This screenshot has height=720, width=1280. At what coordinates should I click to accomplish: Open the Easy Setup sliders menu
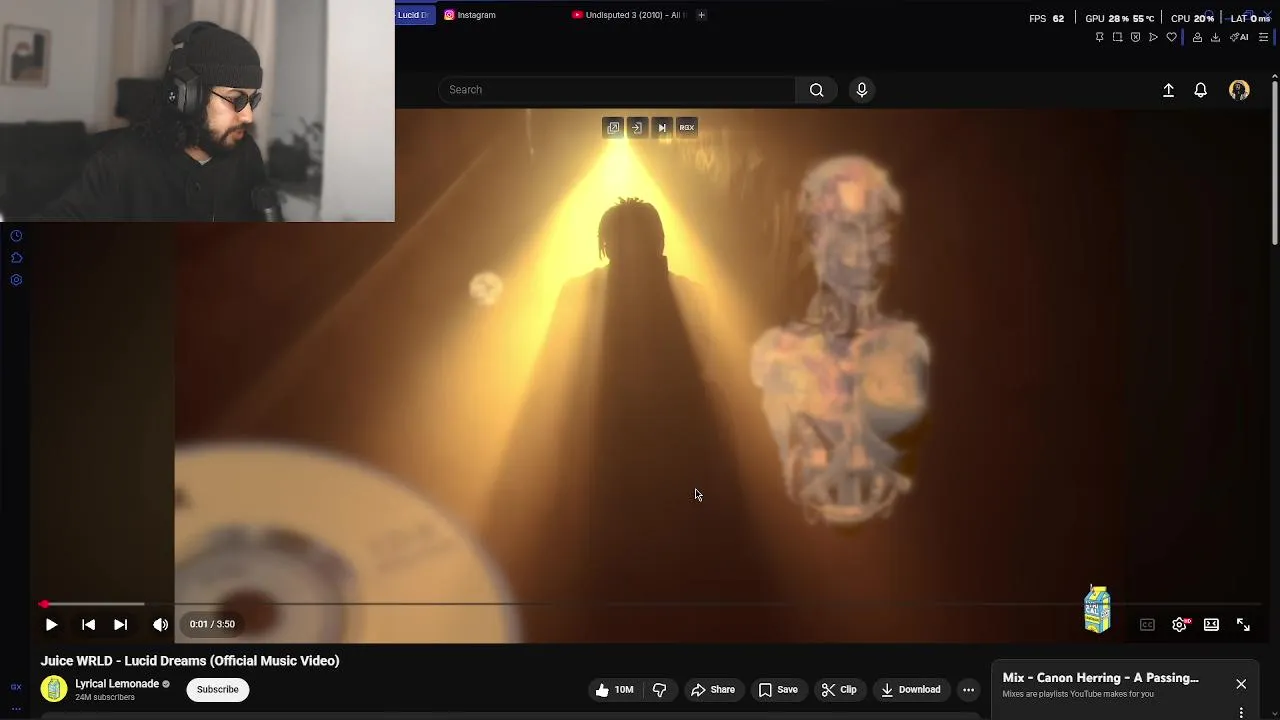1263,37
